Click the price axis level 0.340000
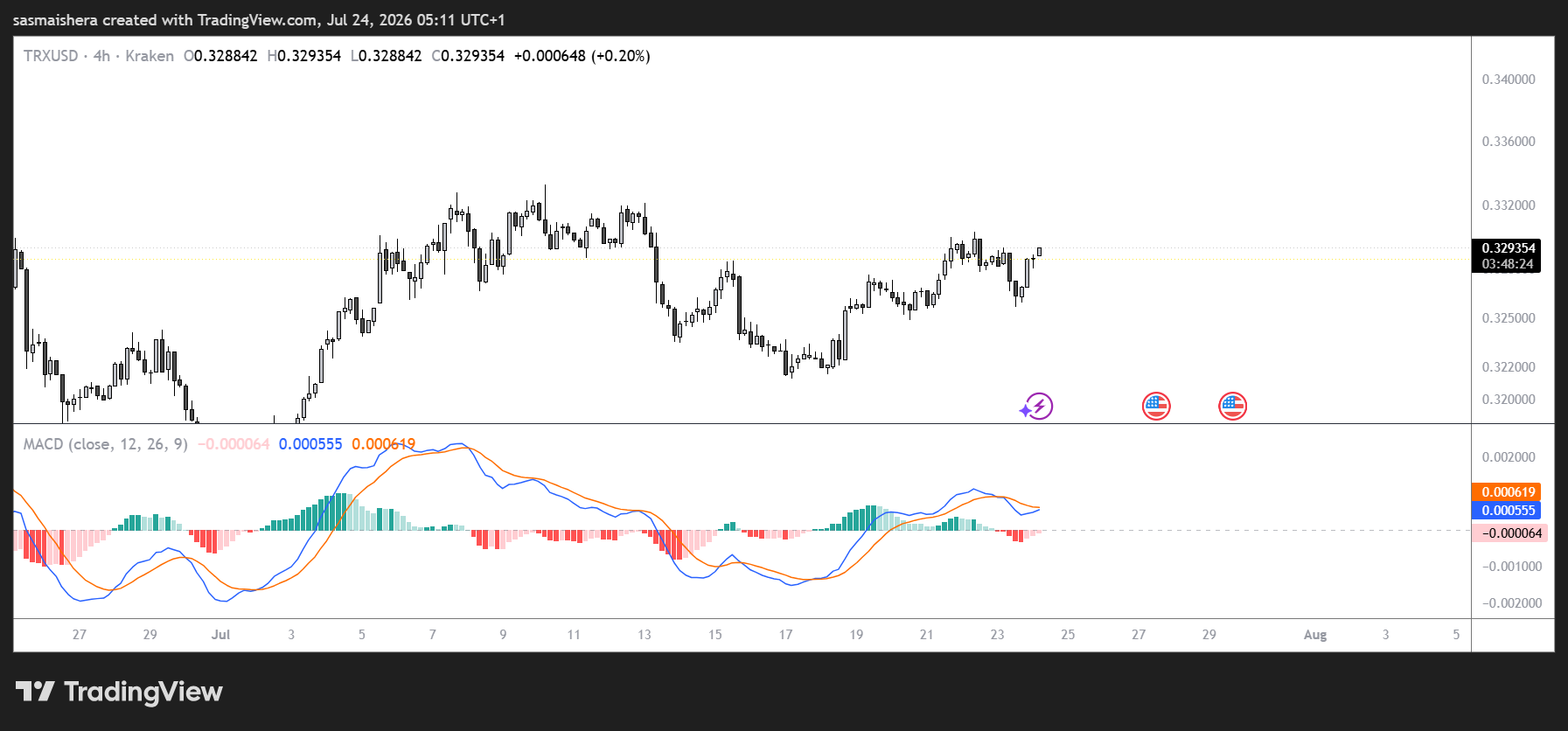The image size is (1568, 731). coord(1509,80)
